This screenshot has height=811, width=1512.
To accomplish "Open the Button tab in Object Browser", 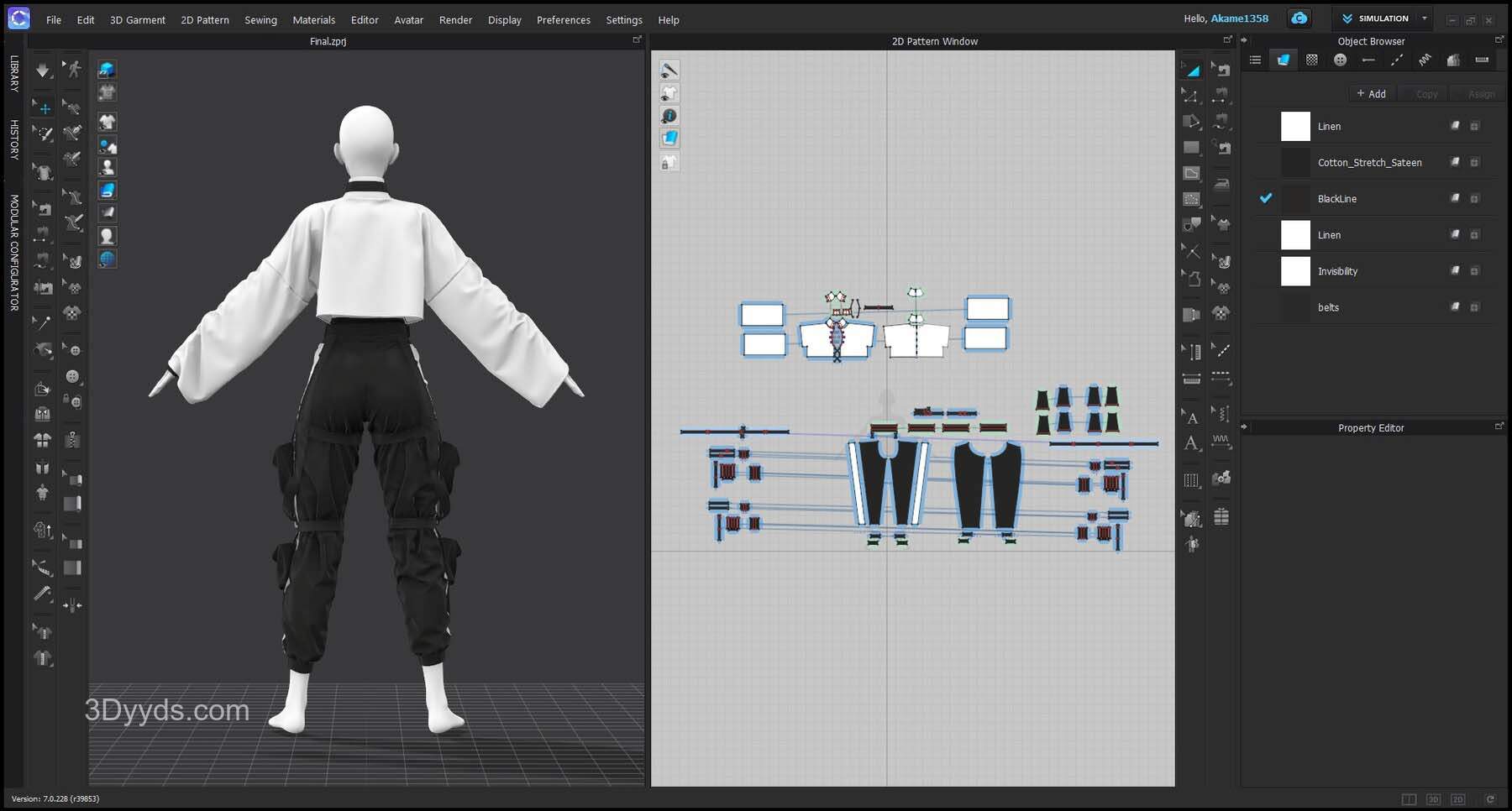I will [x=1340, y=60].
